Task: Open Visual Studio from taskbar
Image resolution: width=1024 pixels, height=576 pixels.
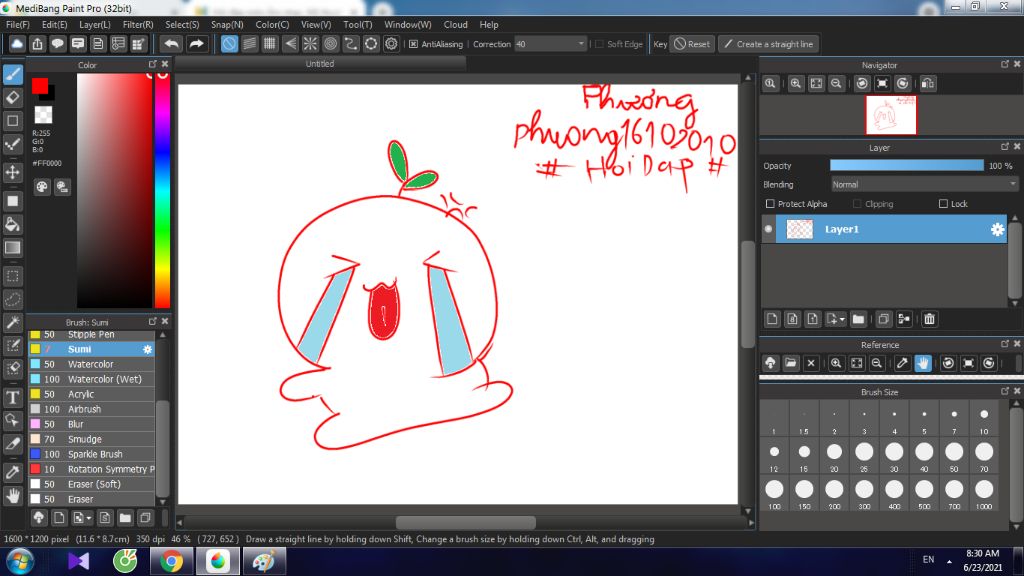Action: click(x=78, y=562)
